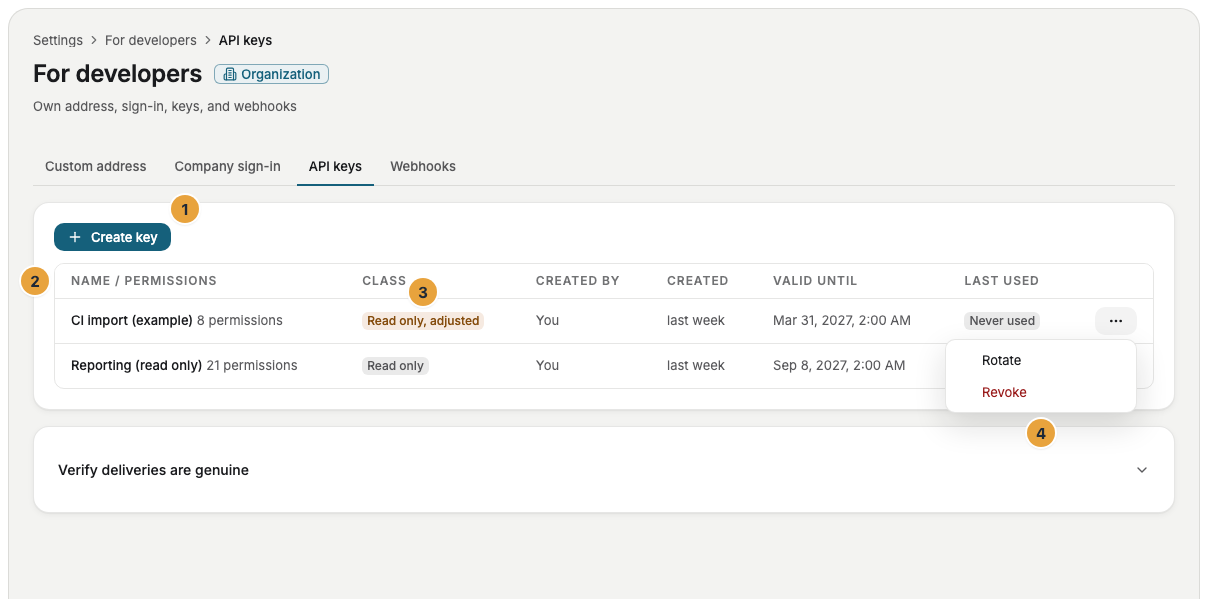Click the CREATED BY column header

click(x=578, y=281)
